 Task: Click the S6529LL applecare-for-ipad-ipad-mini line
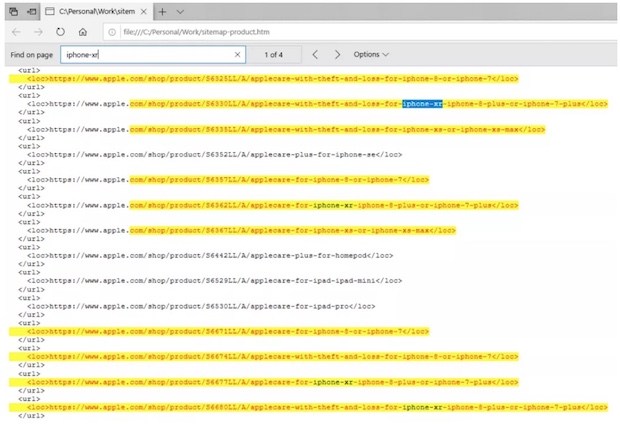214,281
